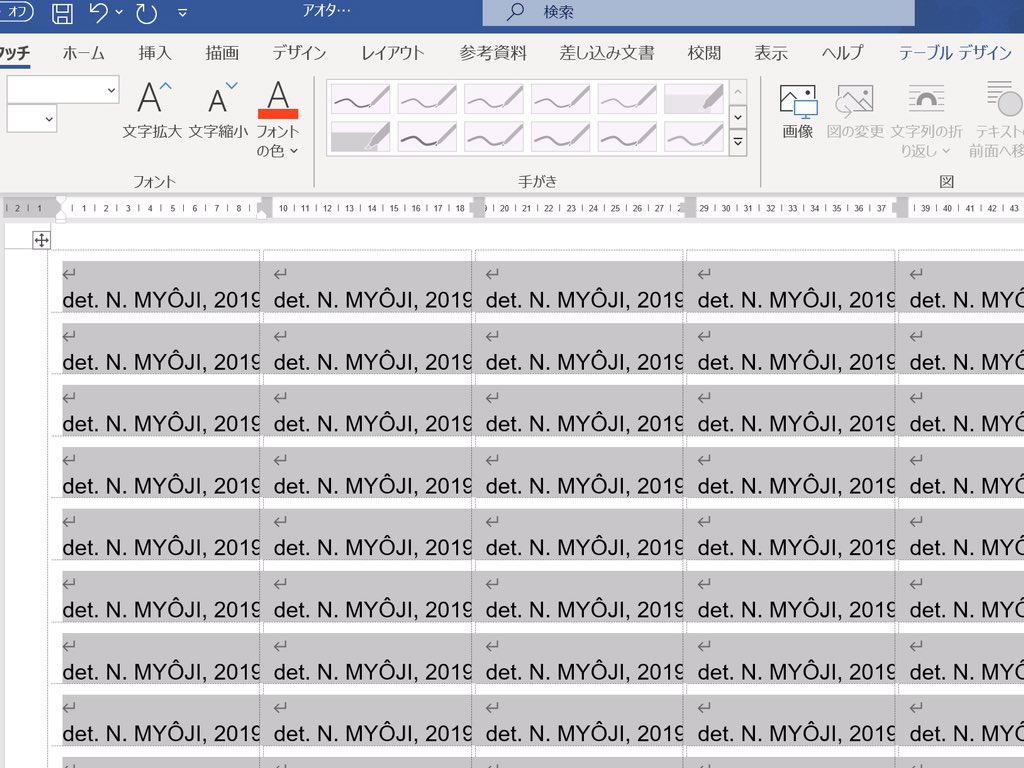Click the Save icon in the title bar
The height and width of the screenshot is (768, 1024).
point(62,13)
